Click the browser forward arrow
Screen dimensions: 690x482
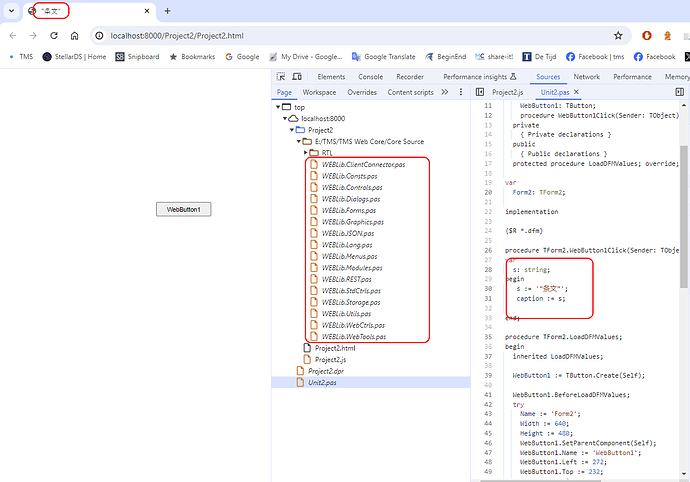click(33, 36)
